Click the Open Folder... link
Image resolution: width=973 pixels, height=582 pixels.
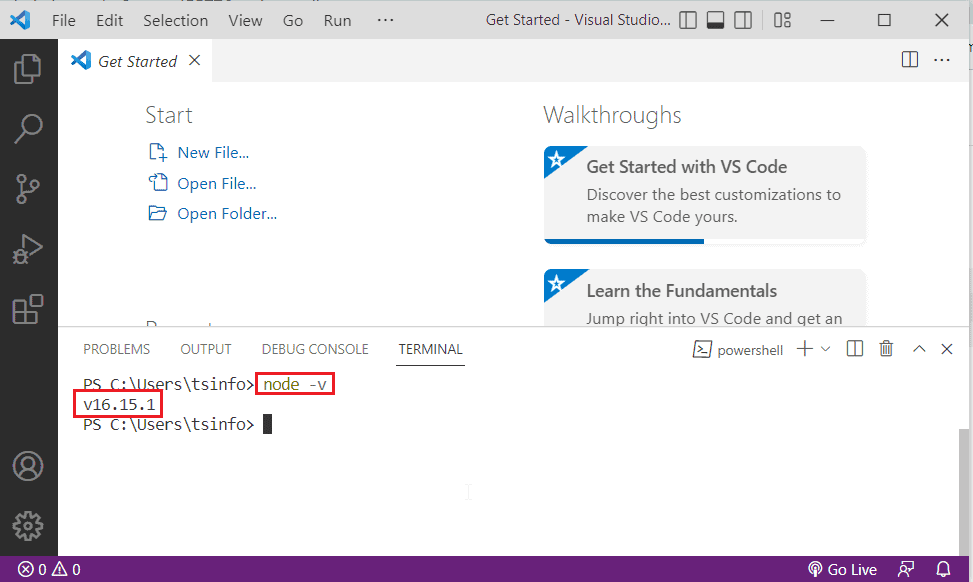pos(227,213)
